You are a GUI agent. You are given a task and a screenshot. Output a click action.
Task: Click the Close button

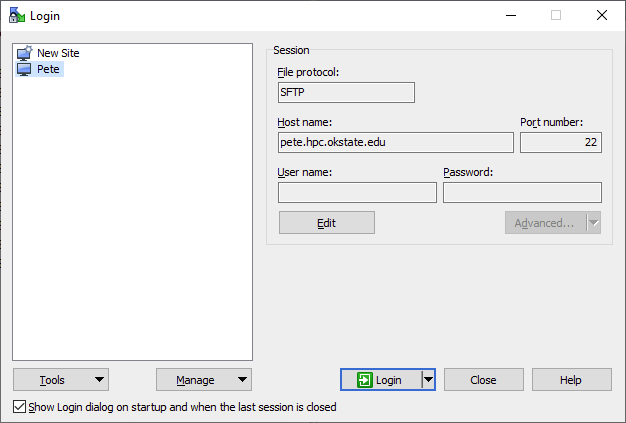[483, 380]
